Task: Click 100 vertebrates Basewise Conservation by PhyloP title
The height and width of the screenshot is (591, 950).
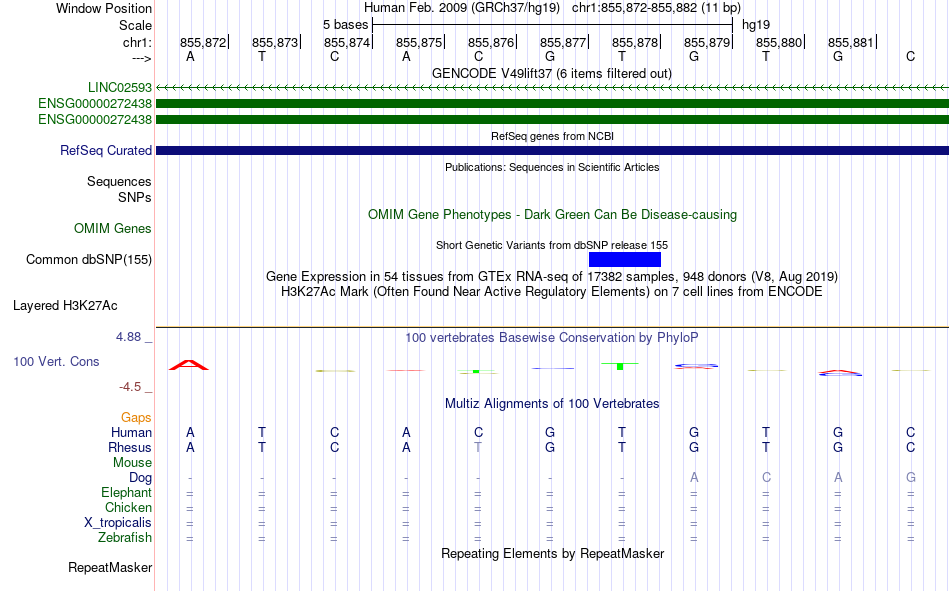Action: [x=552, y=338]
